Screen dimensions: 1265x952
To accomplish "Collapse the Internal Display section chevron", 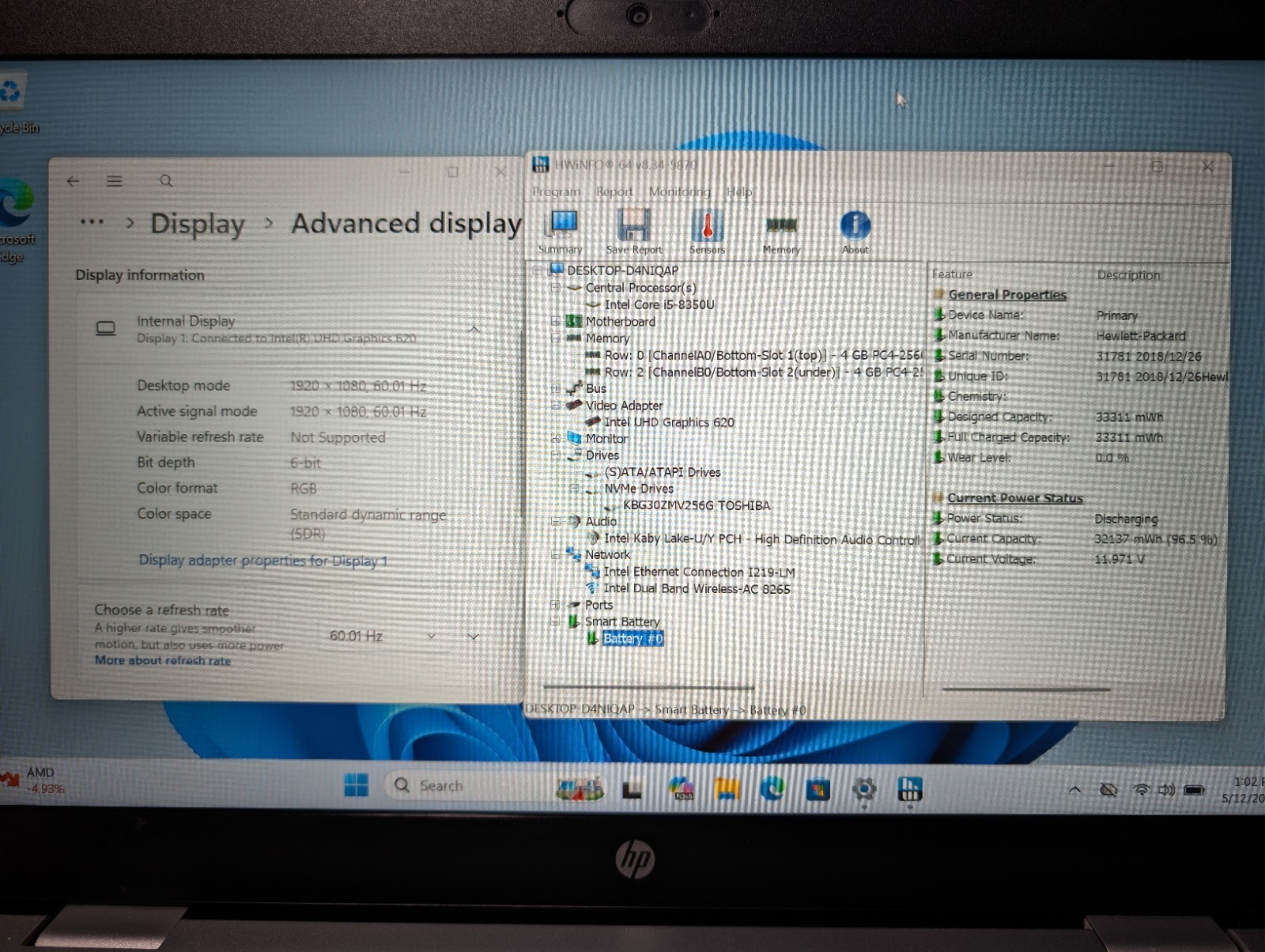I will point(474,329).
